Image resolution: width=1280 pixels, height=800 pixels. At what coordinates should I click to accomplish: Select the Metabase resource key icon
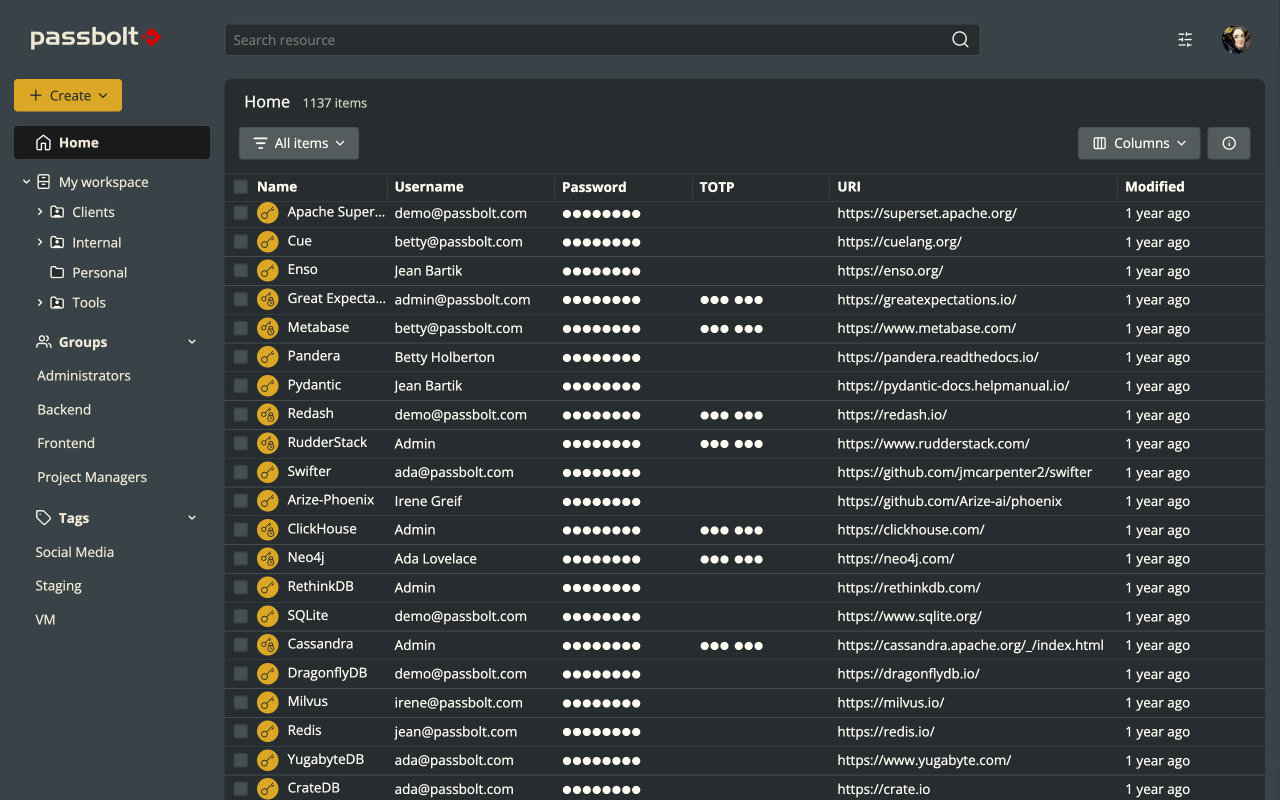pos(267,327)
